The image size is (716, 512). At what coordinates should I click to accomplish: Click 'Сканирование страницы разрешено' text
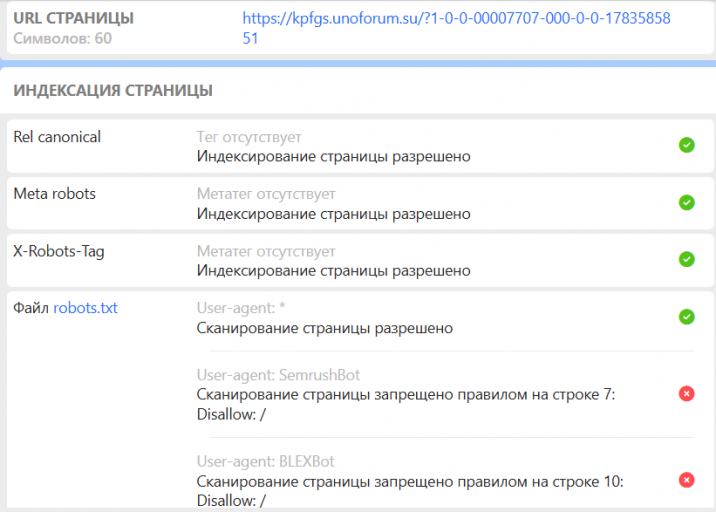[325, 328]
